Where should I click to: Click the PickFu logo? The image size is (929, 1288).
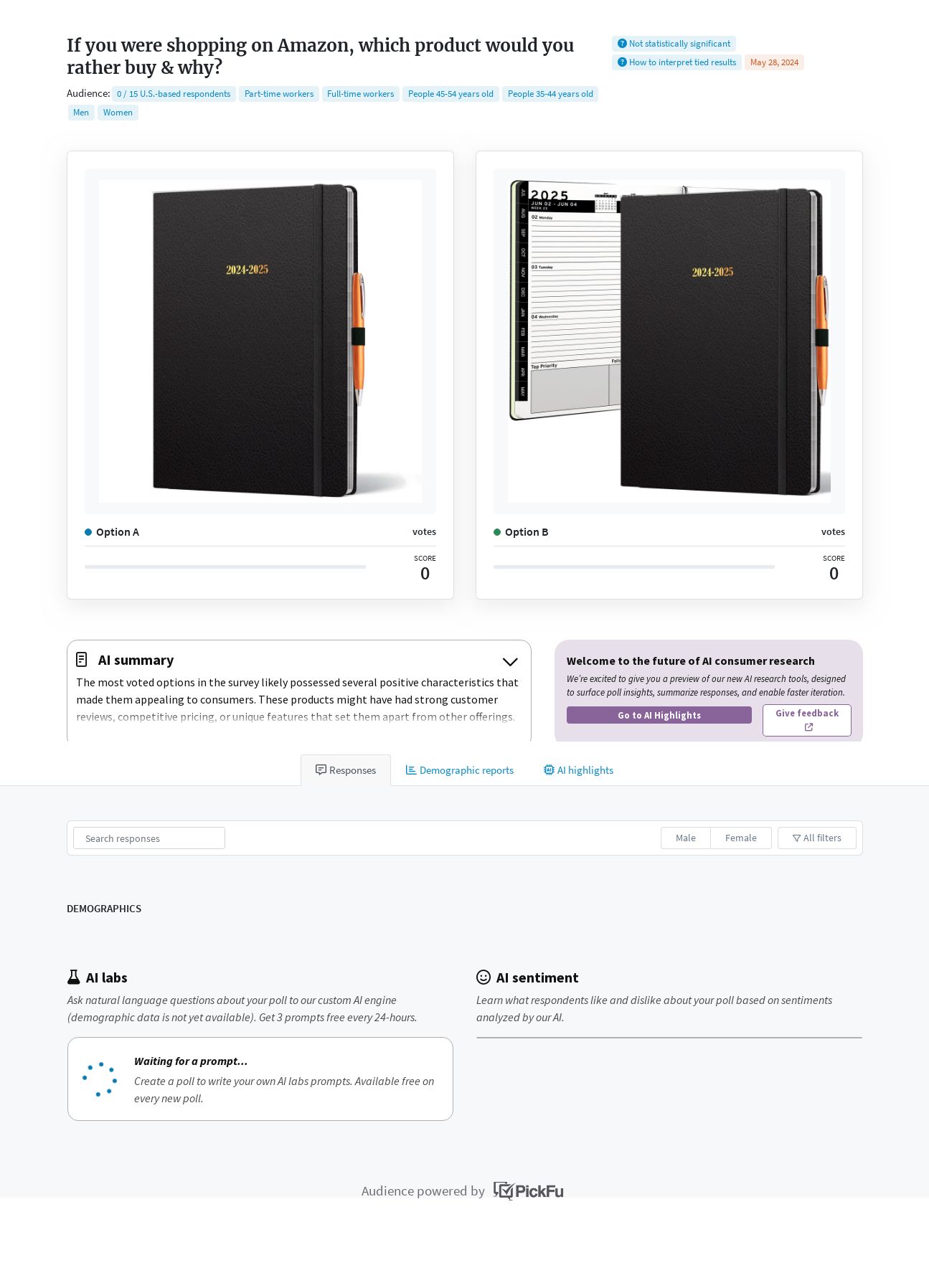pos(529,1191)
